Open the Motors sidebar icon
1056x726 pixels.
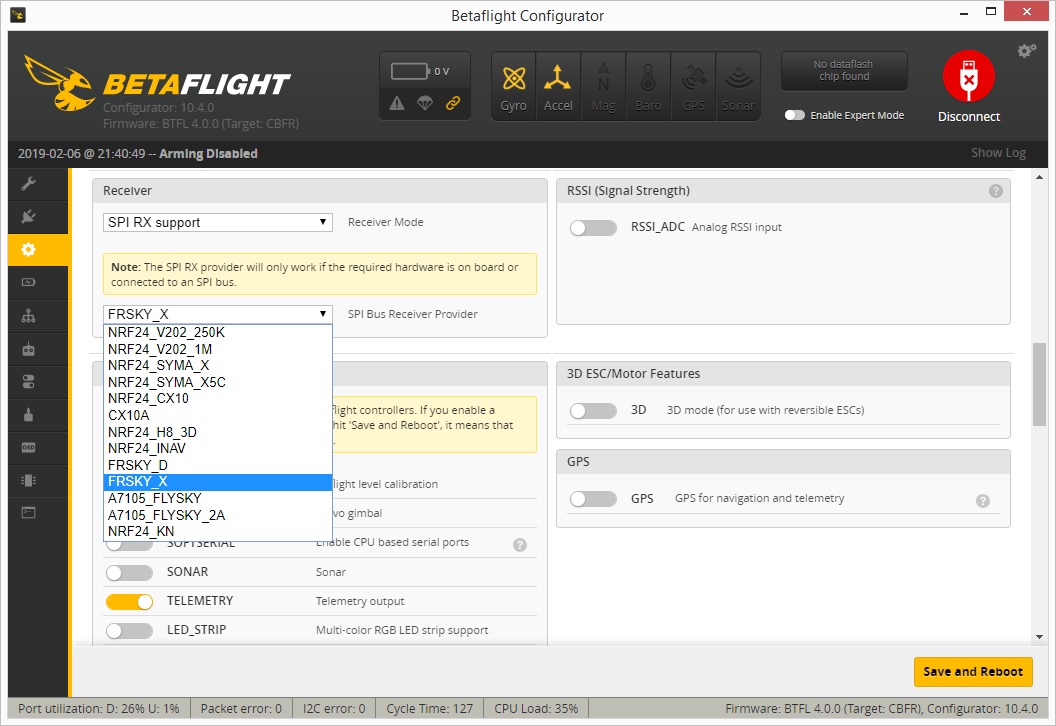point(28,414)
